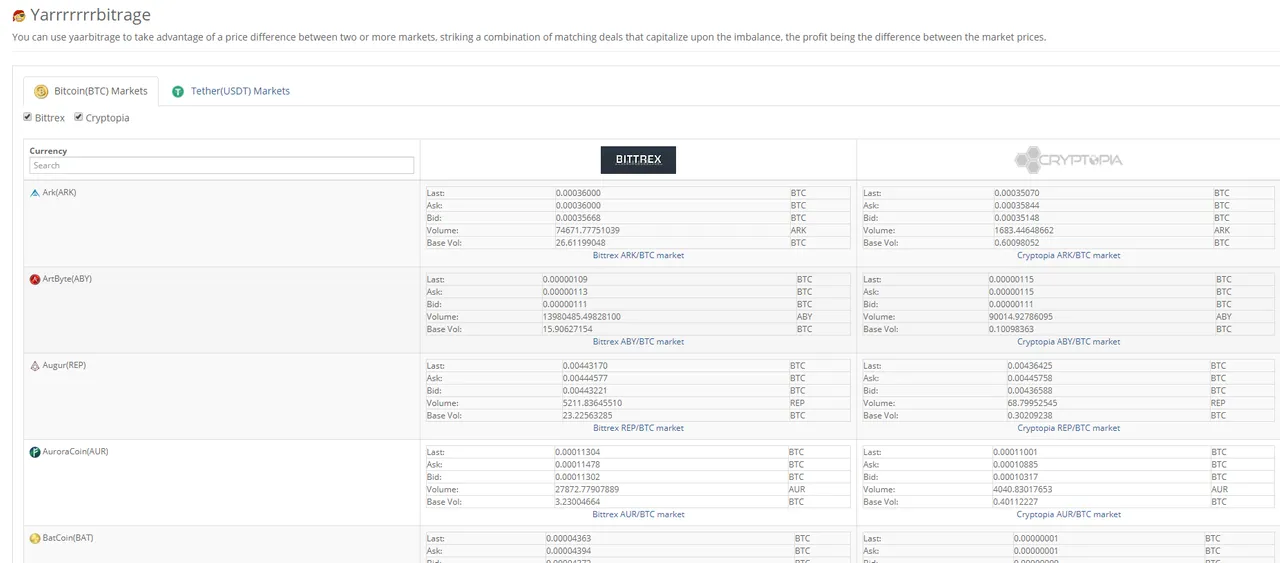Click the Augur(REP) currency name
This screenshot has width=1280, height=563.
coord(64,365)
